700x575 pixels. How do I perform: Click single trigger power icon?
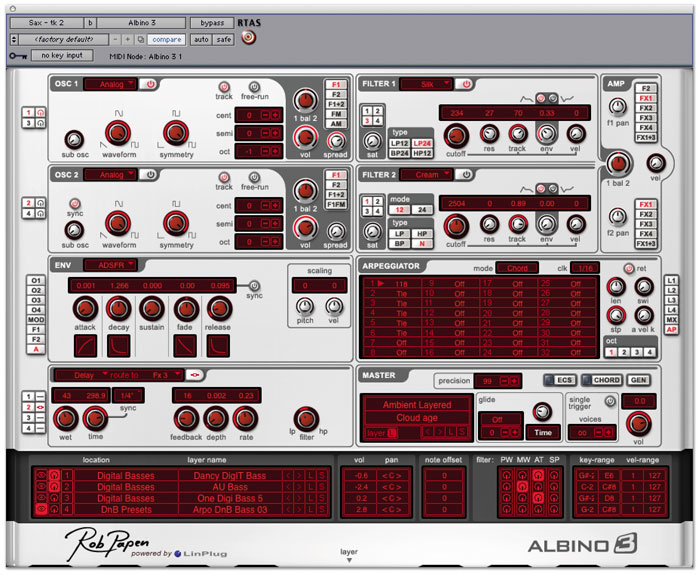610,401
